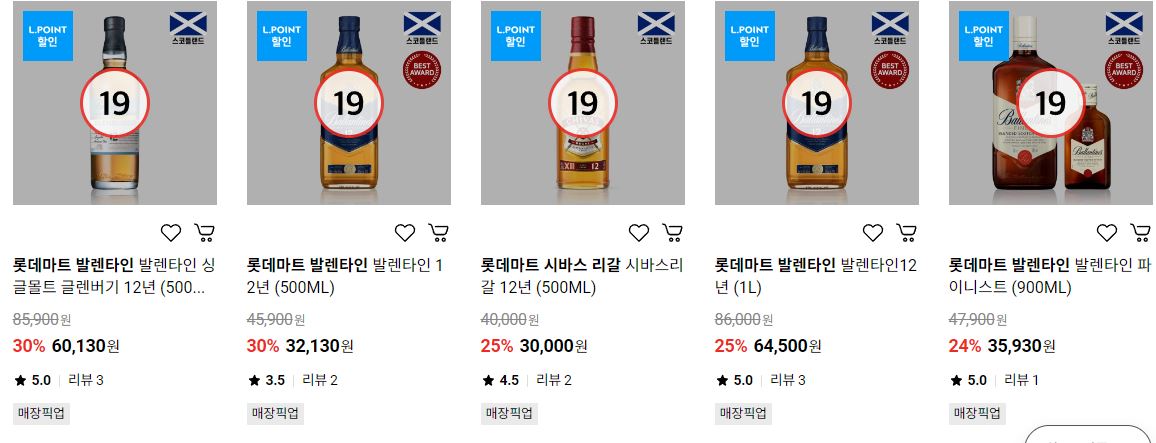
Task: Click L.POINT 할인 badge on first product
Action: (47, 35)
